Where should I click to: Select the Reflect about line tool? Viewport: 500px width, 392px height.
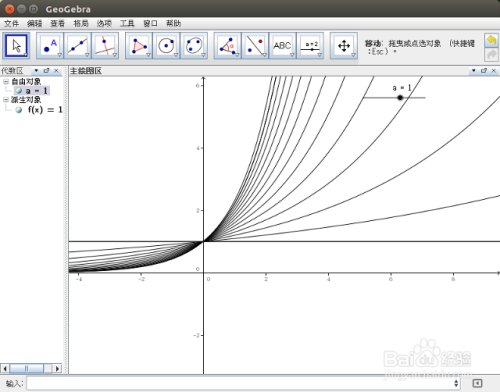tap(255, 46)
